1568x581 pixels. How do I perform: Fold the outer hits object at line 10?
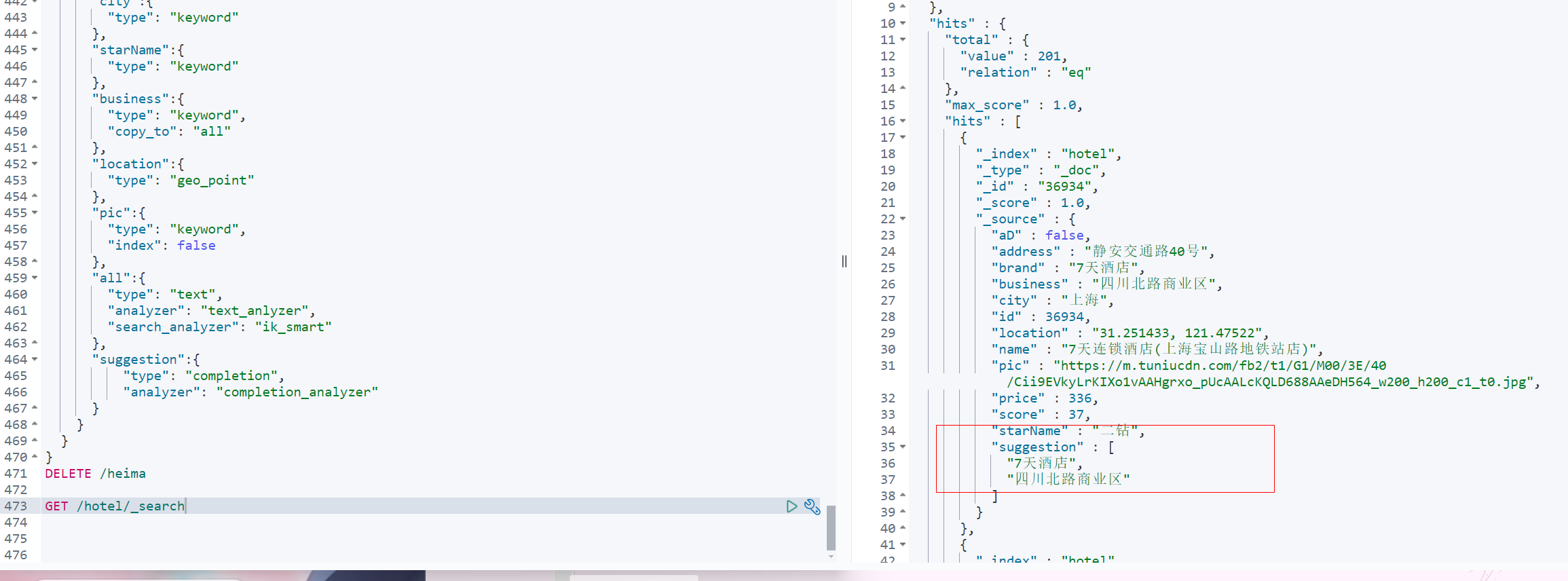pos(903,23)
